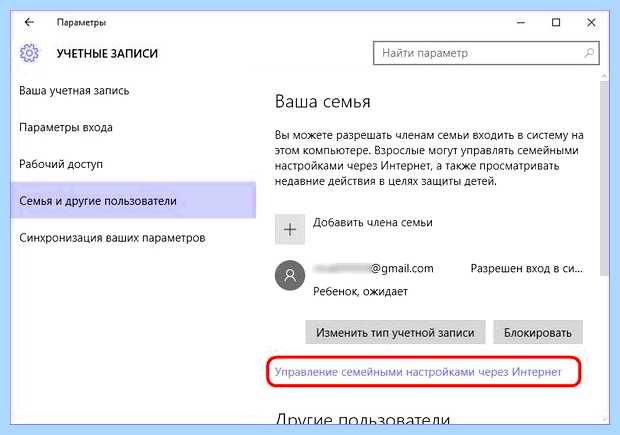Click the scrollbar down arrow
Screen dimensions: 620x435
(x=604, y=419)
